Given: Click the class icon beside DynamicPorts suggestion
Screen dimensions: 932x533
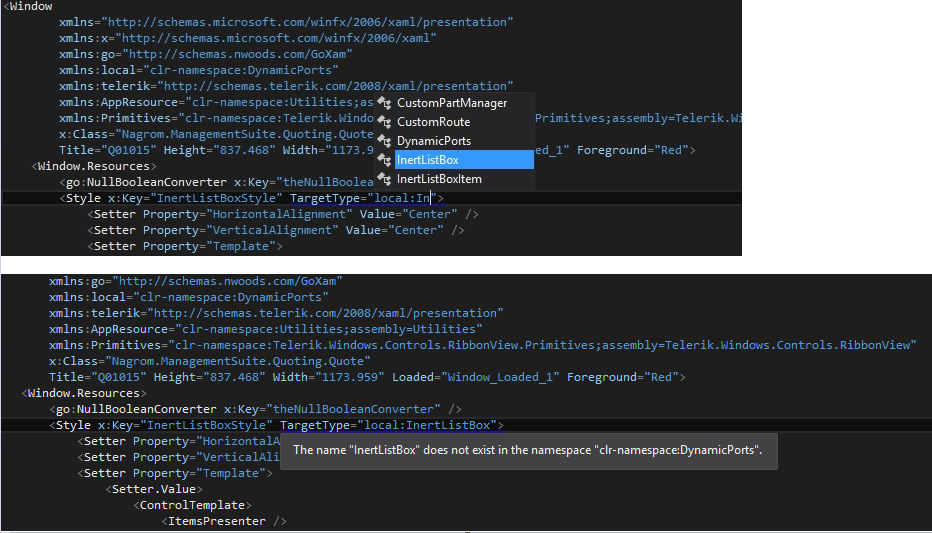Looking at the screenshot, I should pos(385,141).
